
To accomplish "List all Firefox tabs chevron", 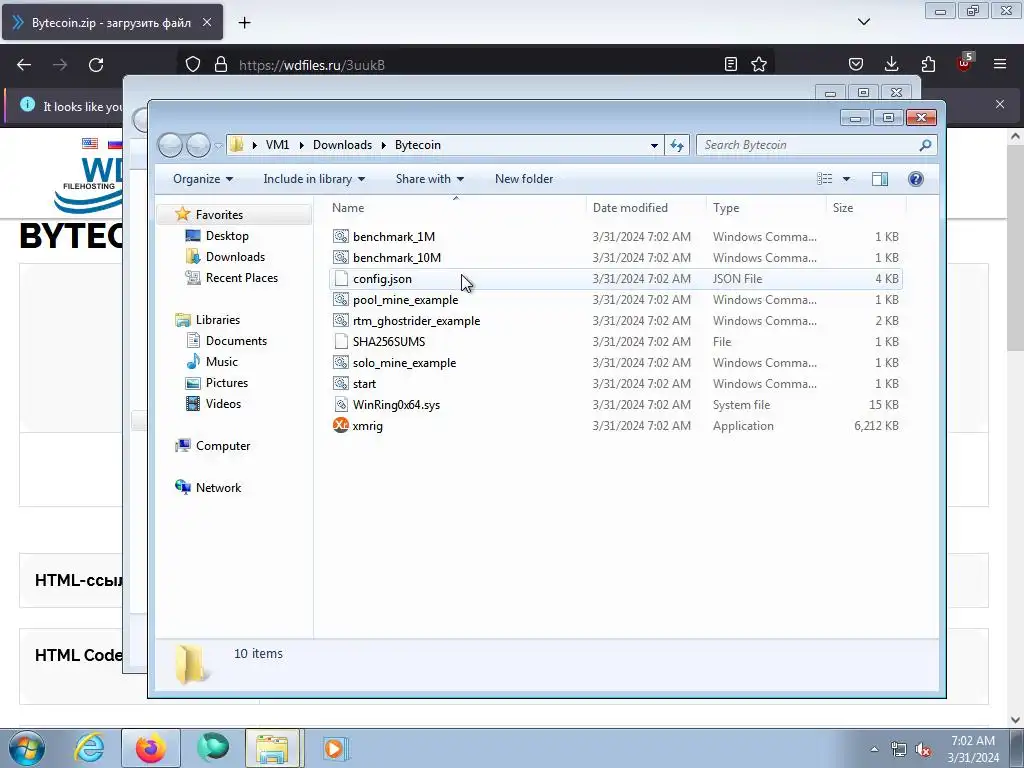I will point(864,22).
